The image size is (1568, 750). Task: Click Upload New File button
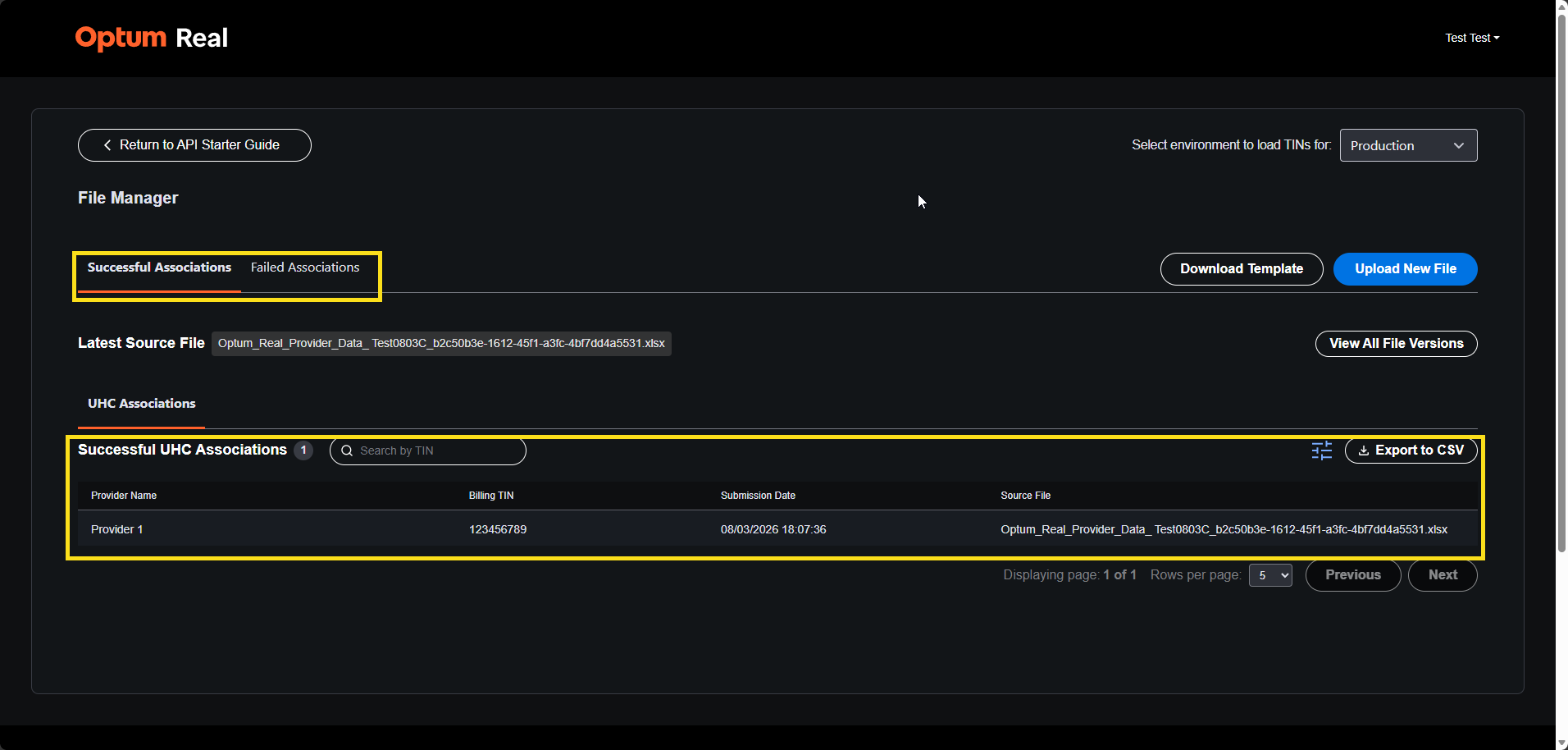1405,269
